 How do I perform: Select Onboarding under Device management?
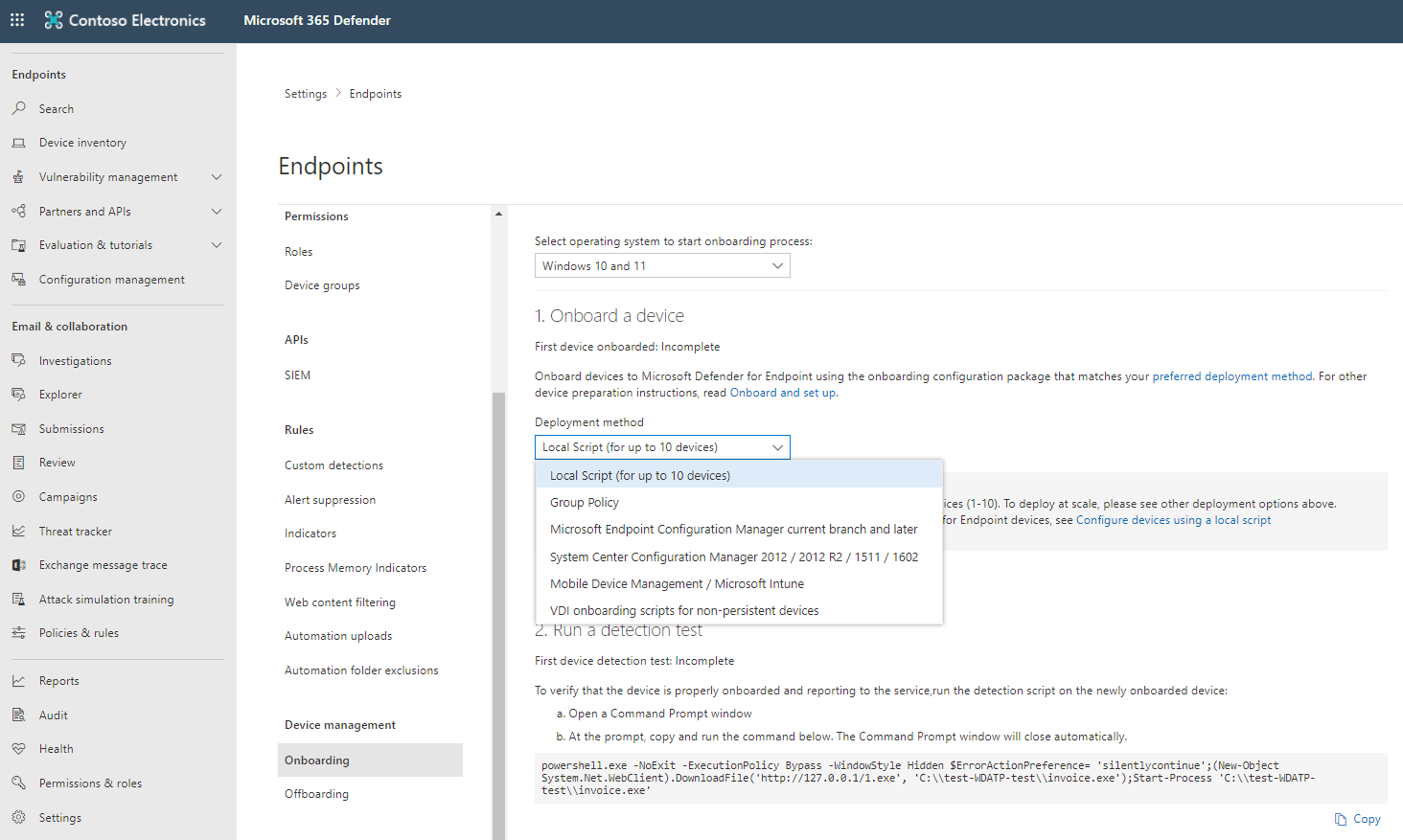[370, 760]
